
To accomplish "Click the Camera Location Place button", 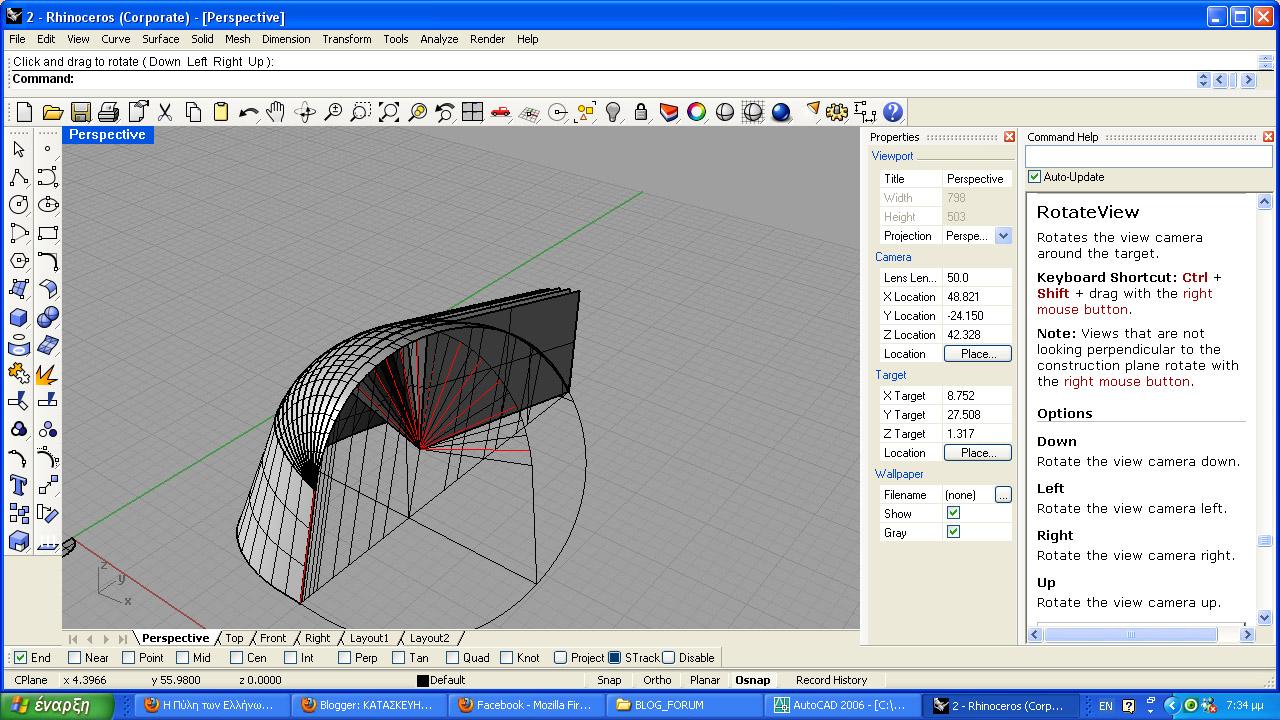I will tap(977, 354).
